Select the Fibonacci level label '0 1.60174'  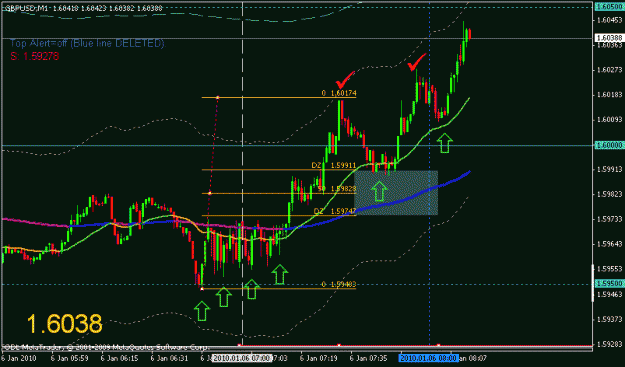pos(339,93)
